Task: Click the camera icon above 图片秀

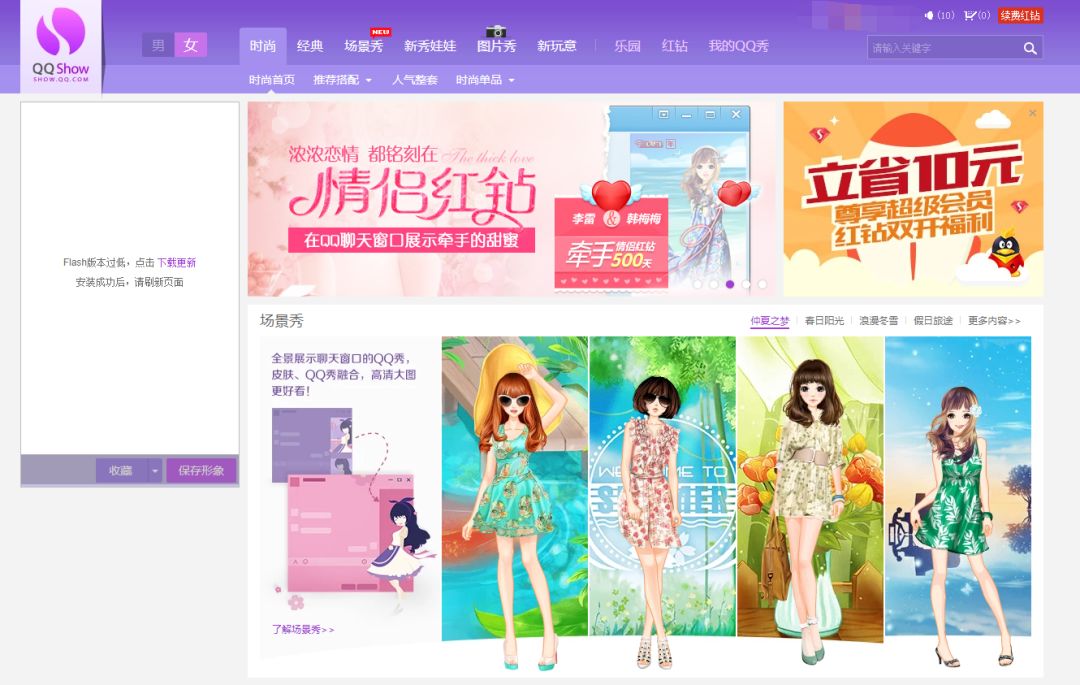Action: [x=496, y=32]
